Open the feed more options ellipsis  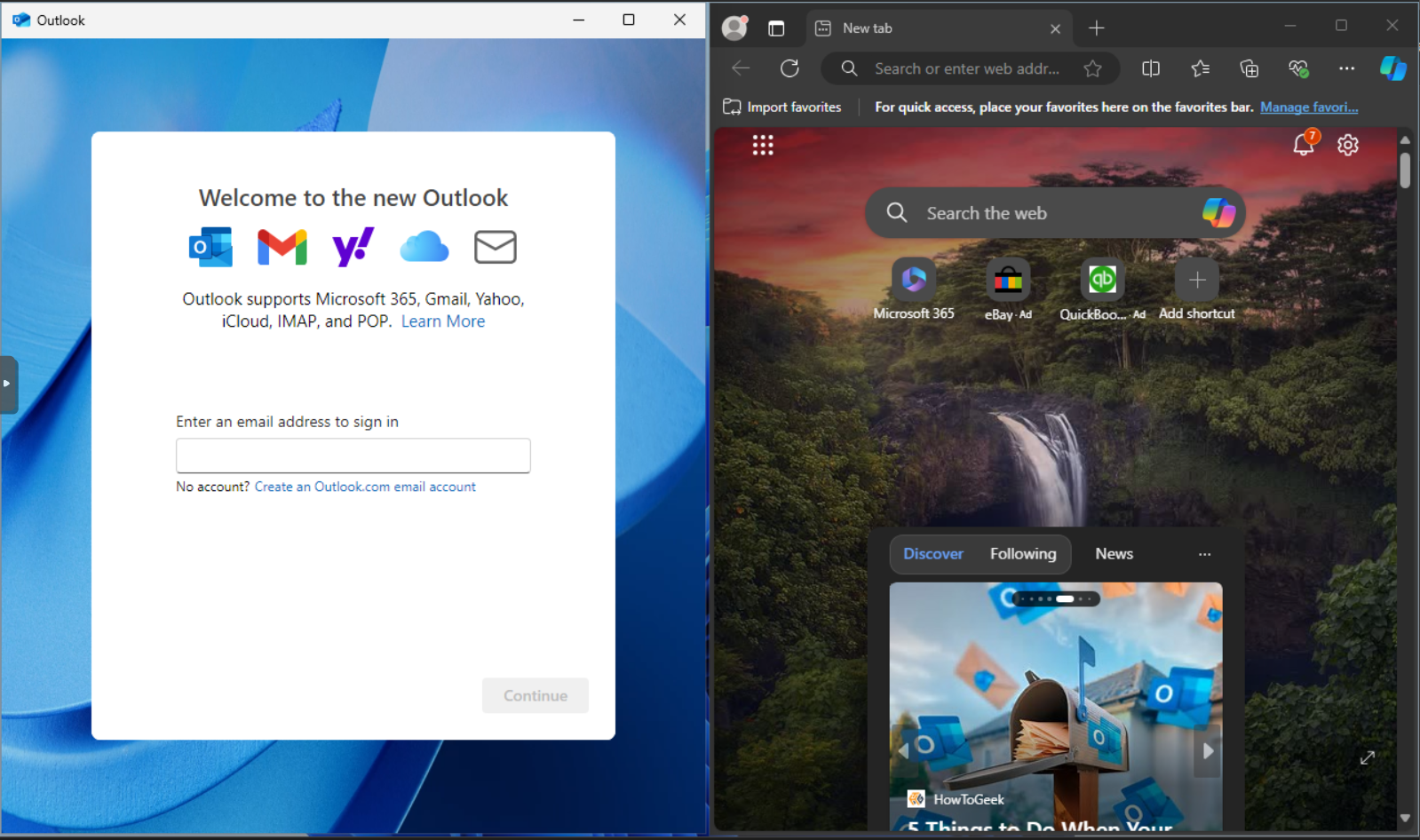click(x=1205, y=554)
